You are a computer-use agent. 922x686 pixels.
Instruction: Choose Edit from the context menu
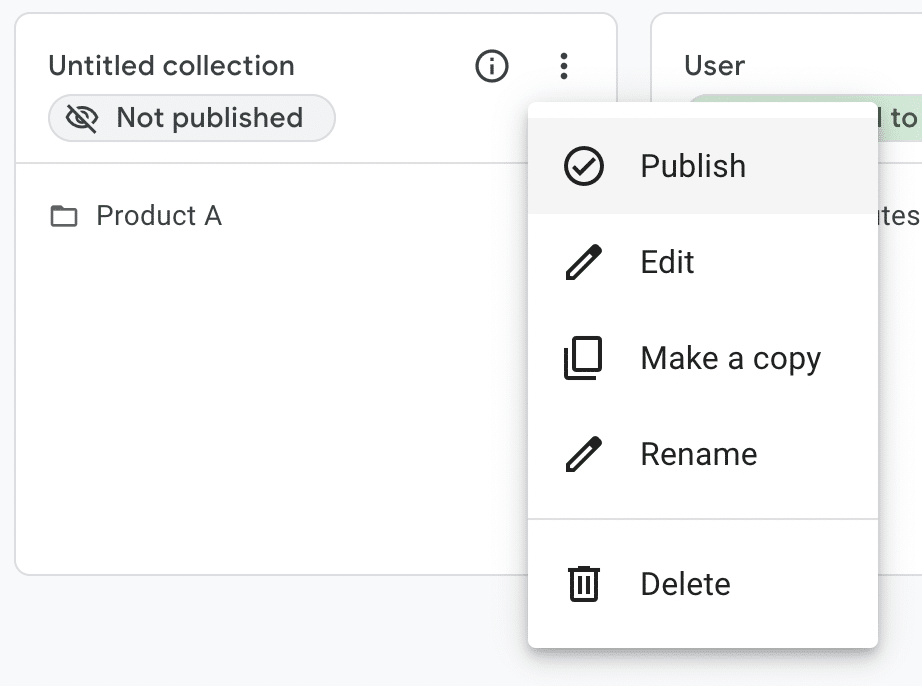click(x=668, y=262)
